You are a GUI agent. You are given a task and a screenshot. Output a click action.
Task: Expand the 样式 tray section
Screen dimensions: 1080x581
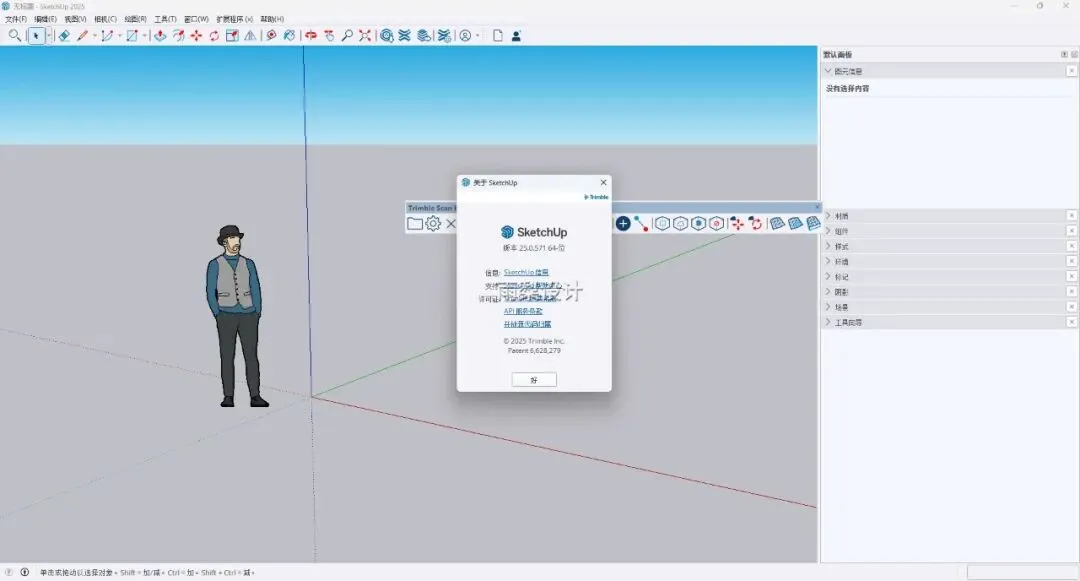[828, 246]
